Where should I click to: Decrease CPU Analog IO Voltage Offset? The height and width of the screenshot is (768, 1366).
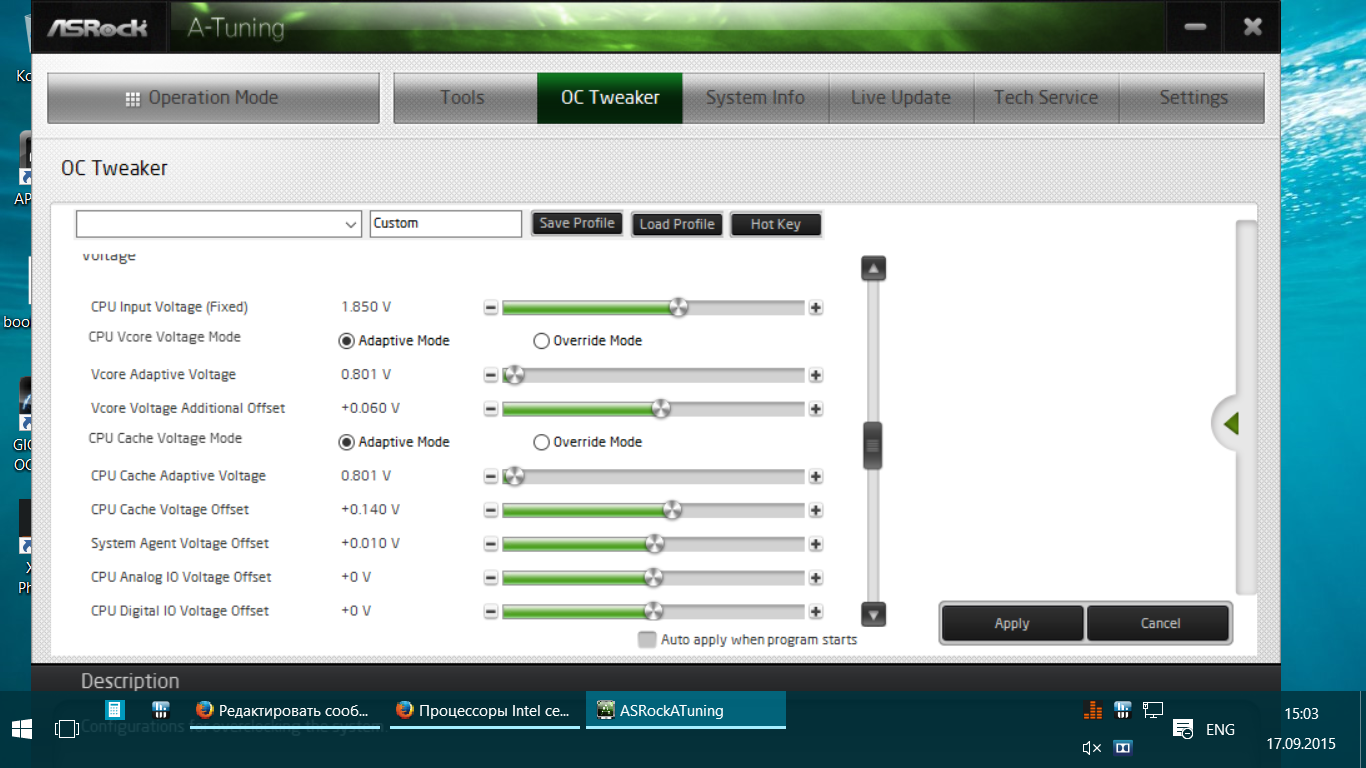click(490, 578)
